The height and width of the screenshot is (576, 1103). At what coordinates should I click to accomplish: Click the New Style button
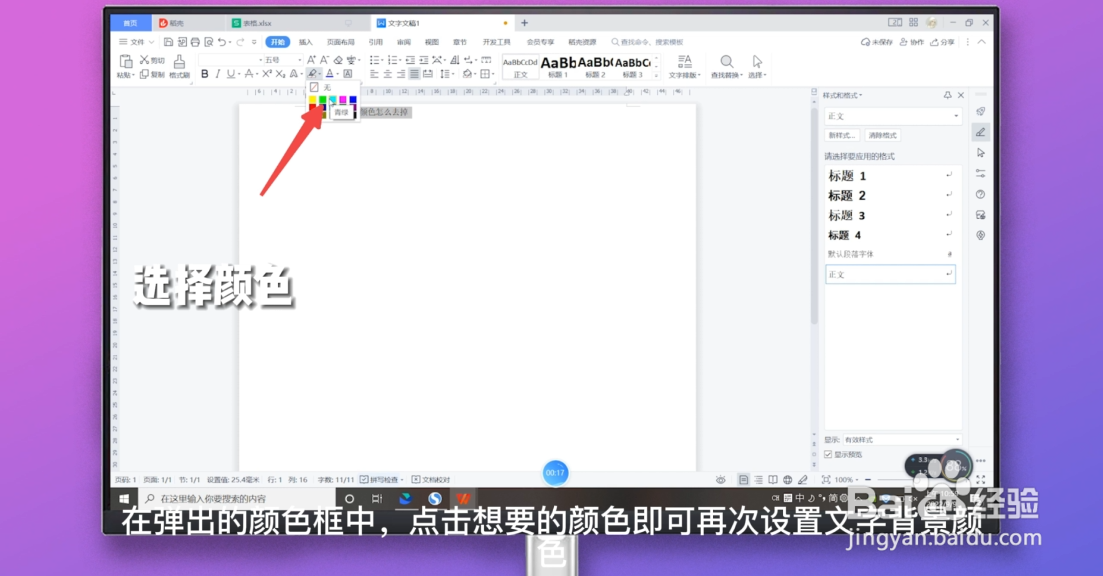pyautogui.click(x=841, y=135)
